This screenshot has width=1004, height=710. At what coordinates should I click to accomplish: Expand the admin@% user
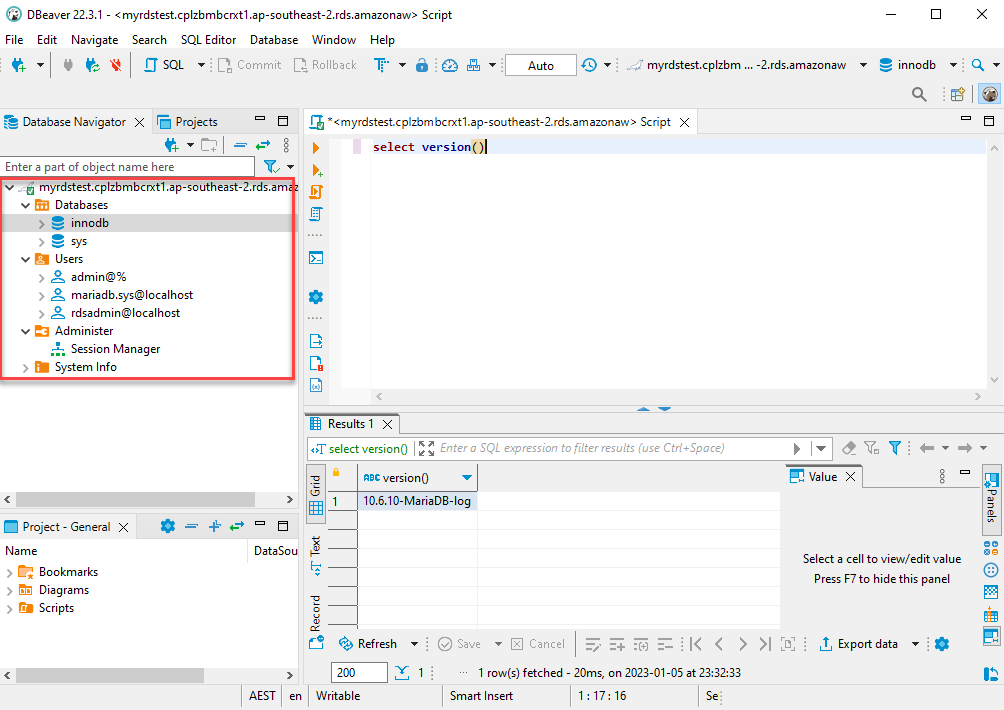(42, 277)
